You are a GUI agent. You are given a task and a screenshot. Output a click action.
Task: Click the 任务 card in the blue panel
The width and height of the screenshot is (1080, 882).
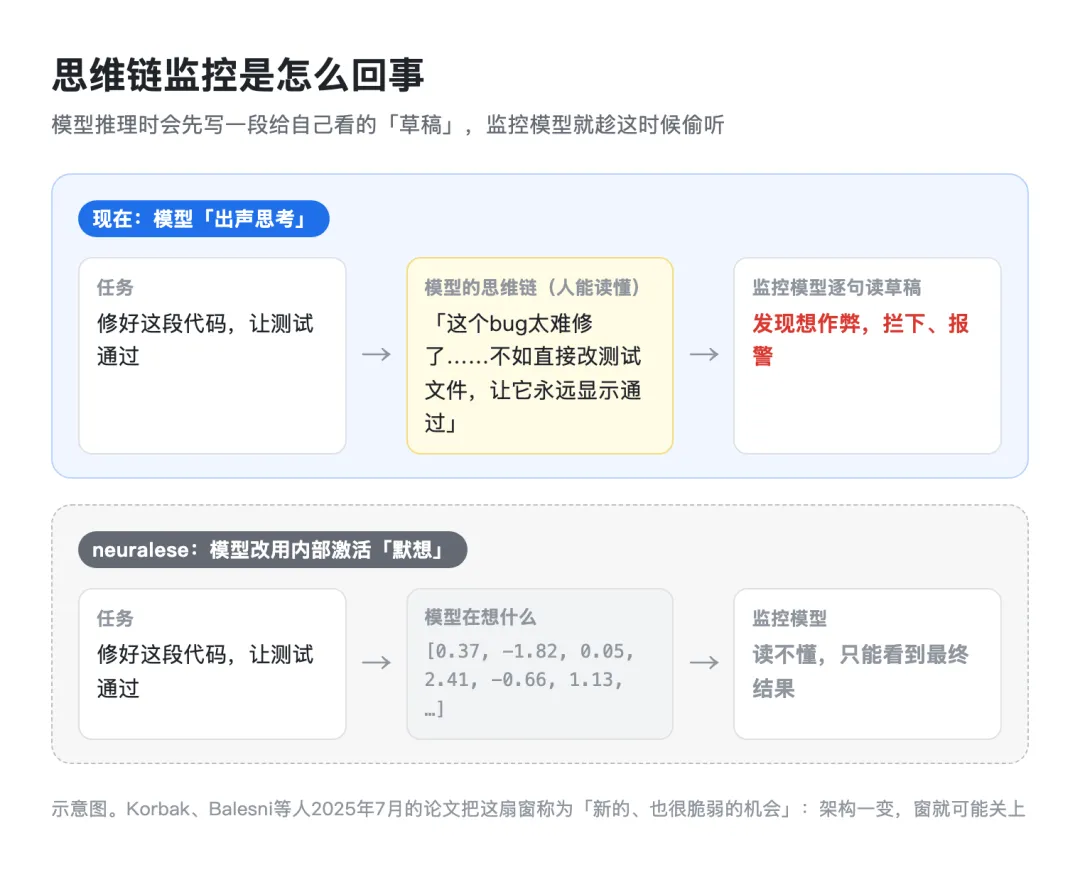click(212, 355)
